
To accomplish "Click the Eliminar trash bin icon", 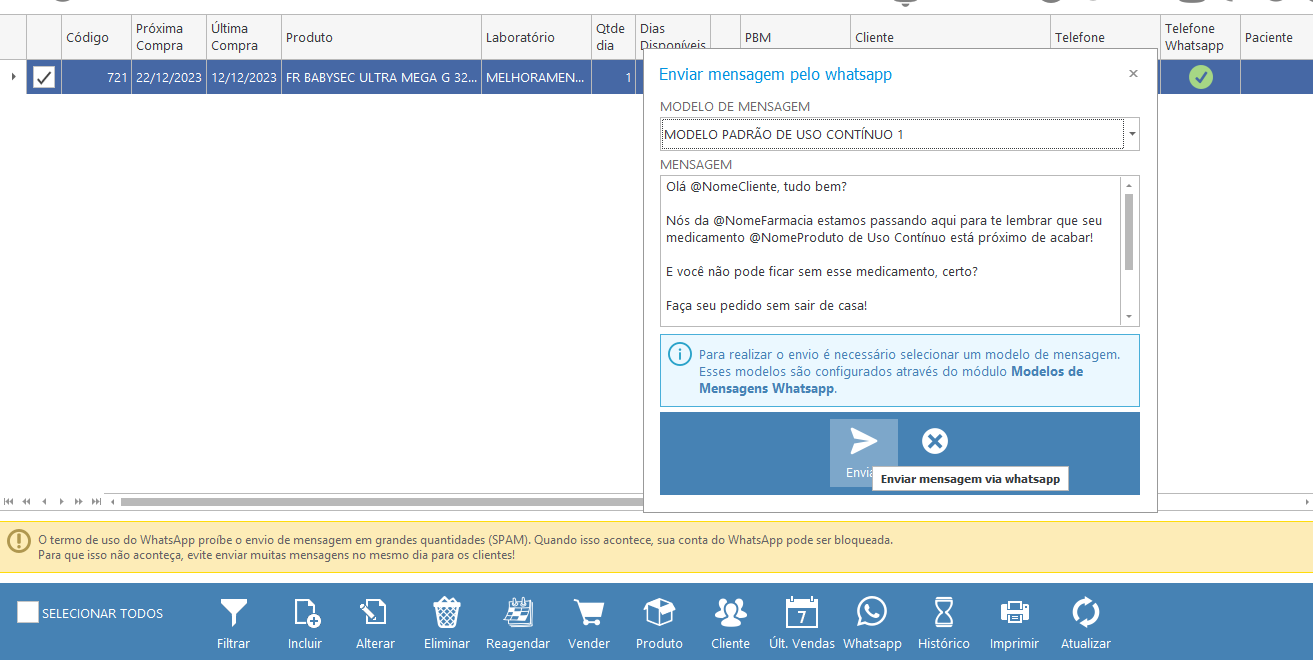I will 446,613.
